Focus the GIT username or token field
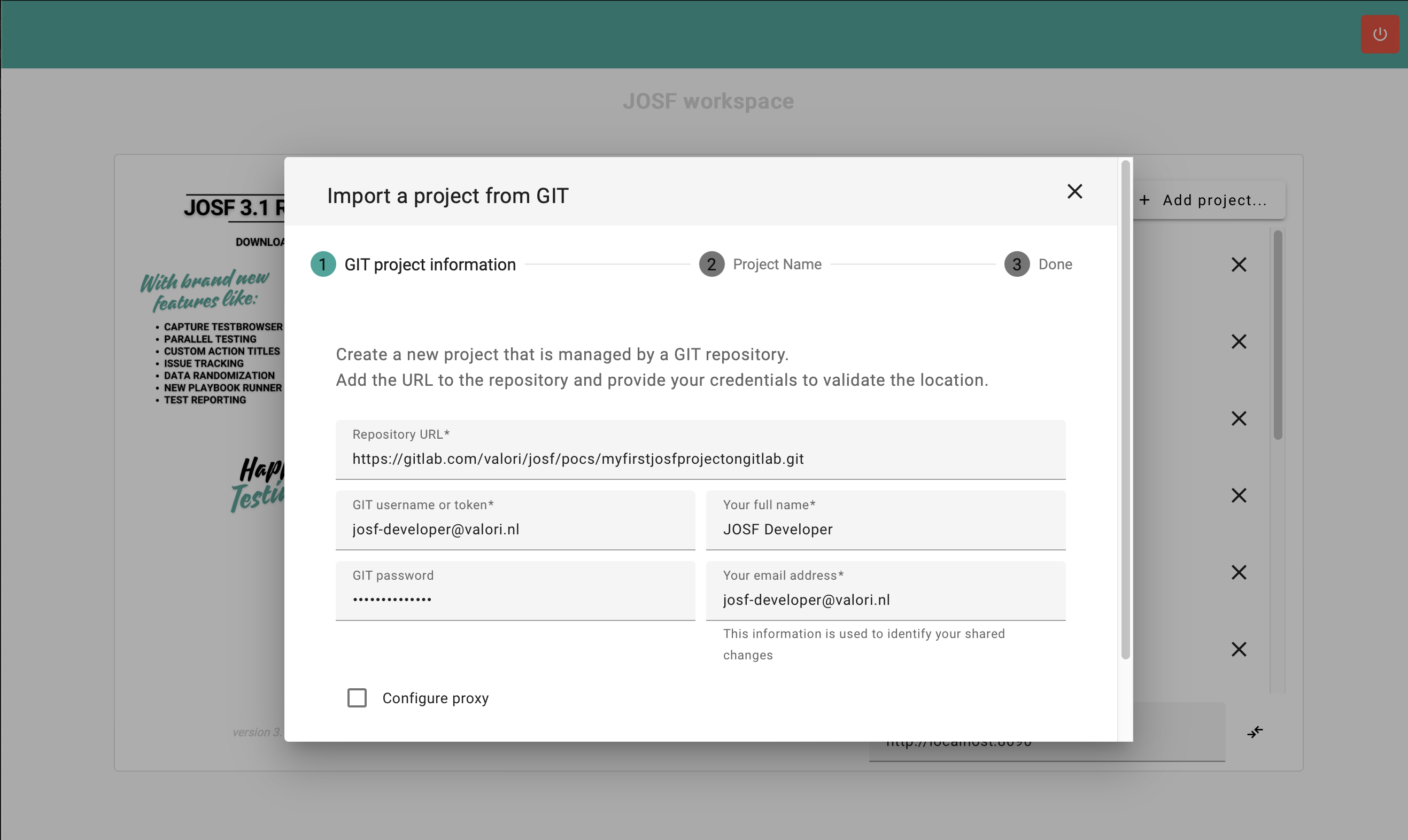This screenshot has width=1408, height=840. tap(515, 529)
